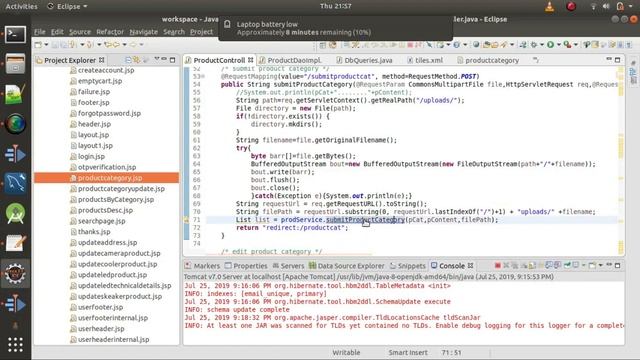Screen dimensions: 640x360
Task: Switch to the Snippets view tab
Action: tap(408, 266)
